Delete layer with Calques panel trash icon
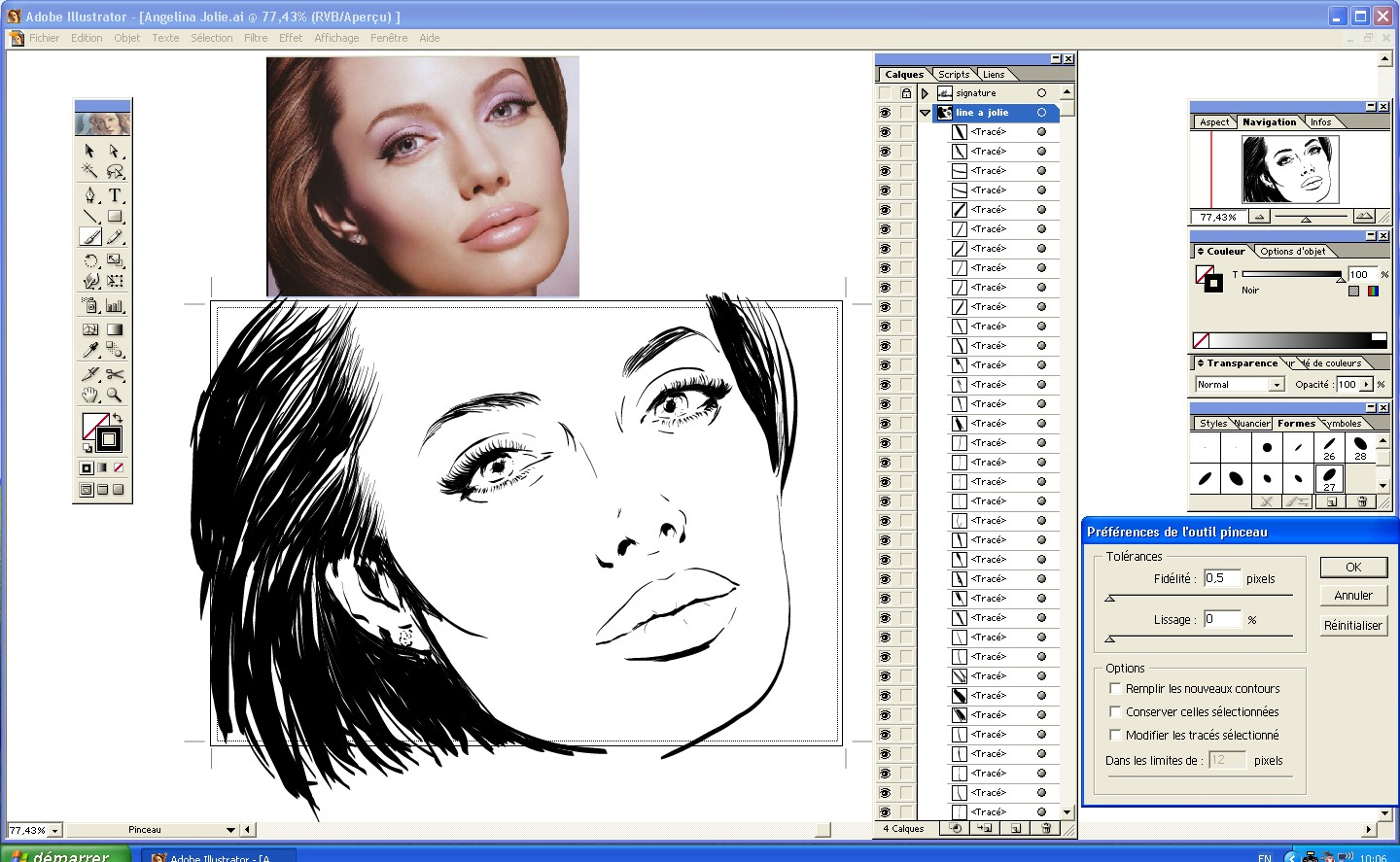The image size is (1400, 862). [x=1046, y=829]
